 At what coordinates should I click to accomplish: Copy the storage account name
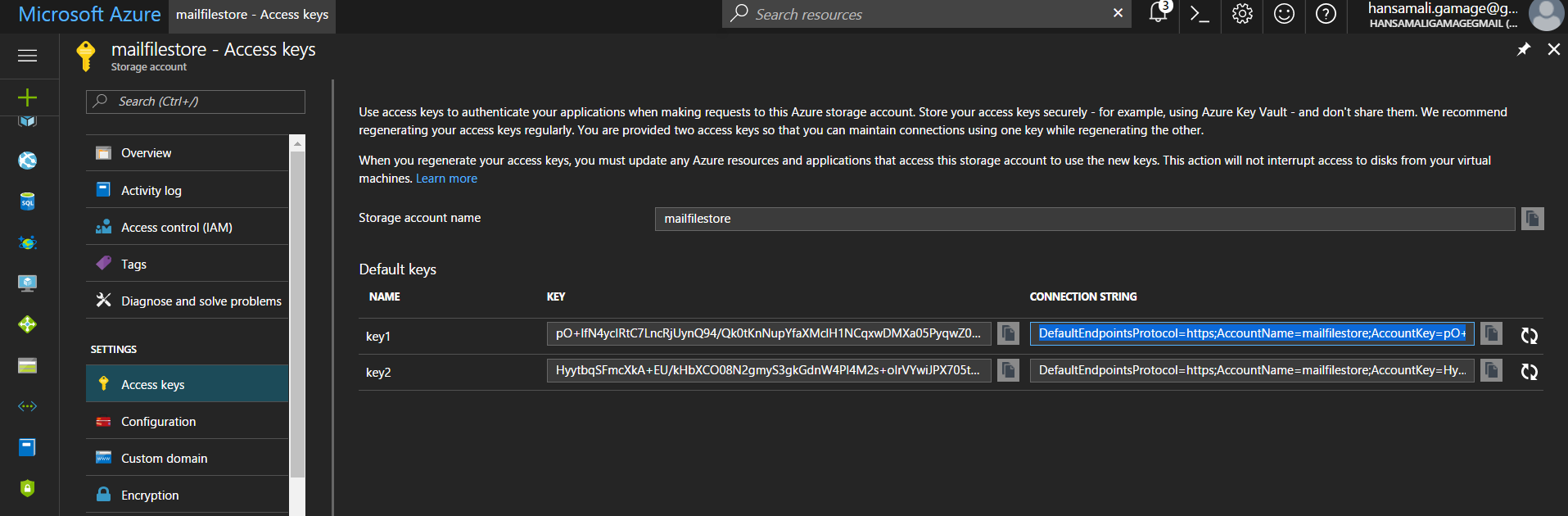1533,219
